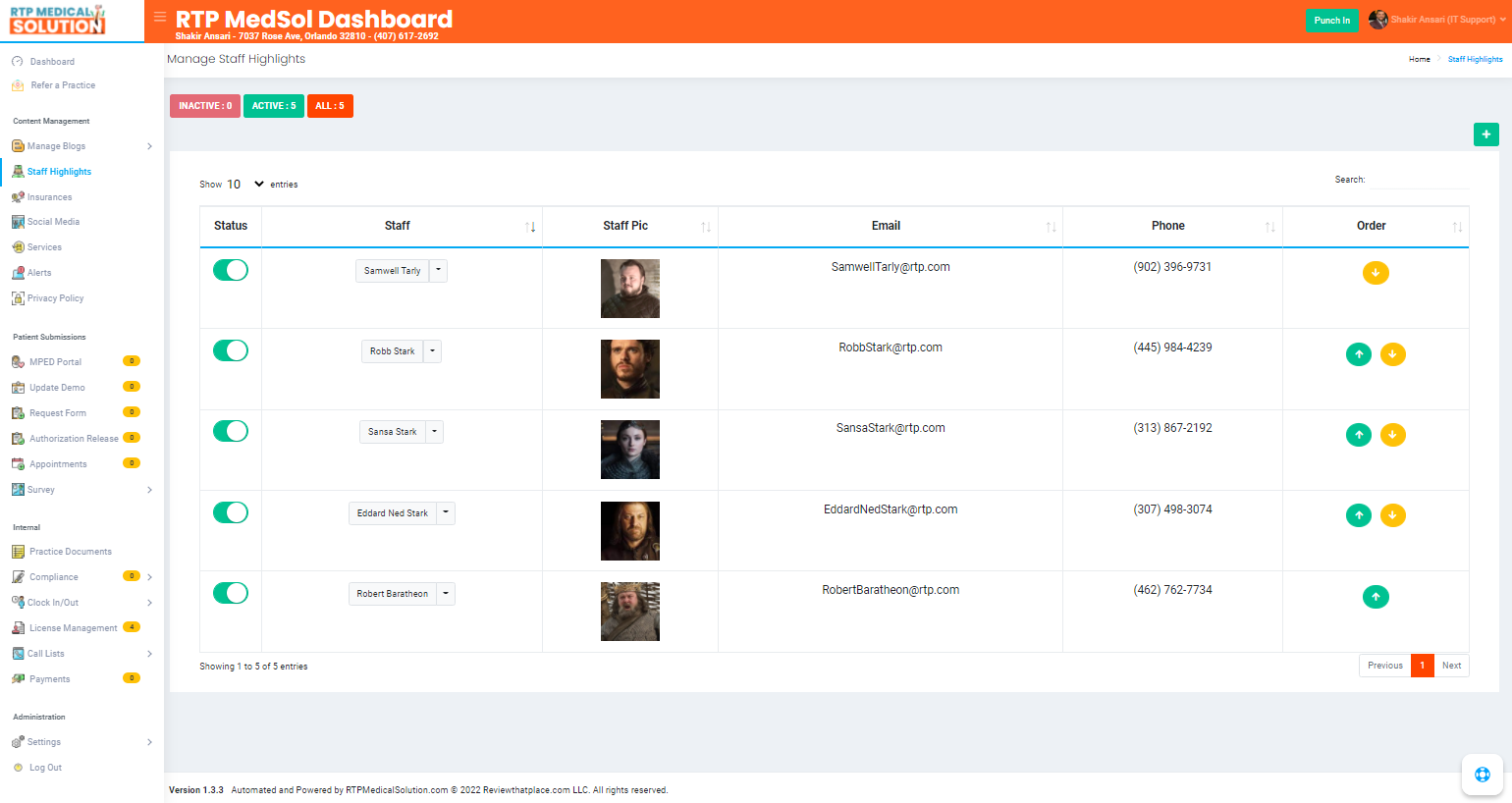Click the Punch In button
The width and height of the screenshot is (1512, 803).
click(x=1332, y=21)
